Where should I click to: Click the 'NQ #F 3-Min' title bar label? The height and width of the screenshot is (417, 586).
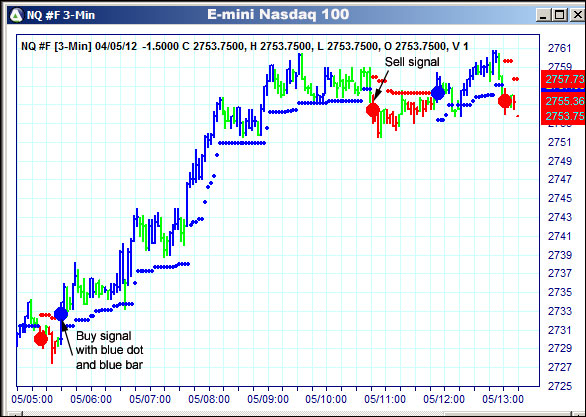pyautogui.click(x=61, y=15)
